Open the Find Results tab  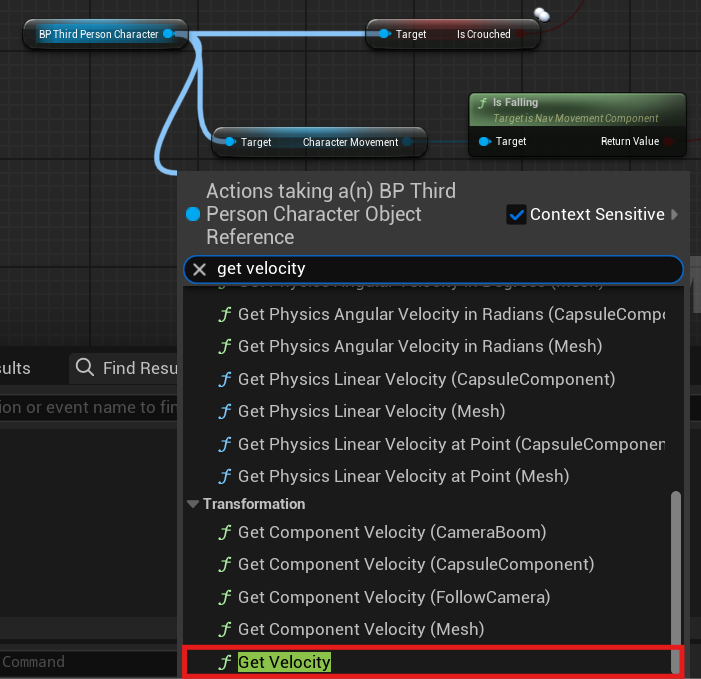(x=123, y=368)
